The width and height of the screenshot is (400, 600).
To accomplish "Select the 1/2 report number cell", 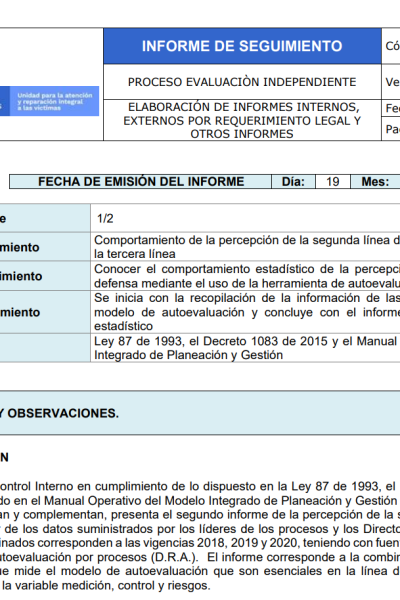I will [245, 218].
